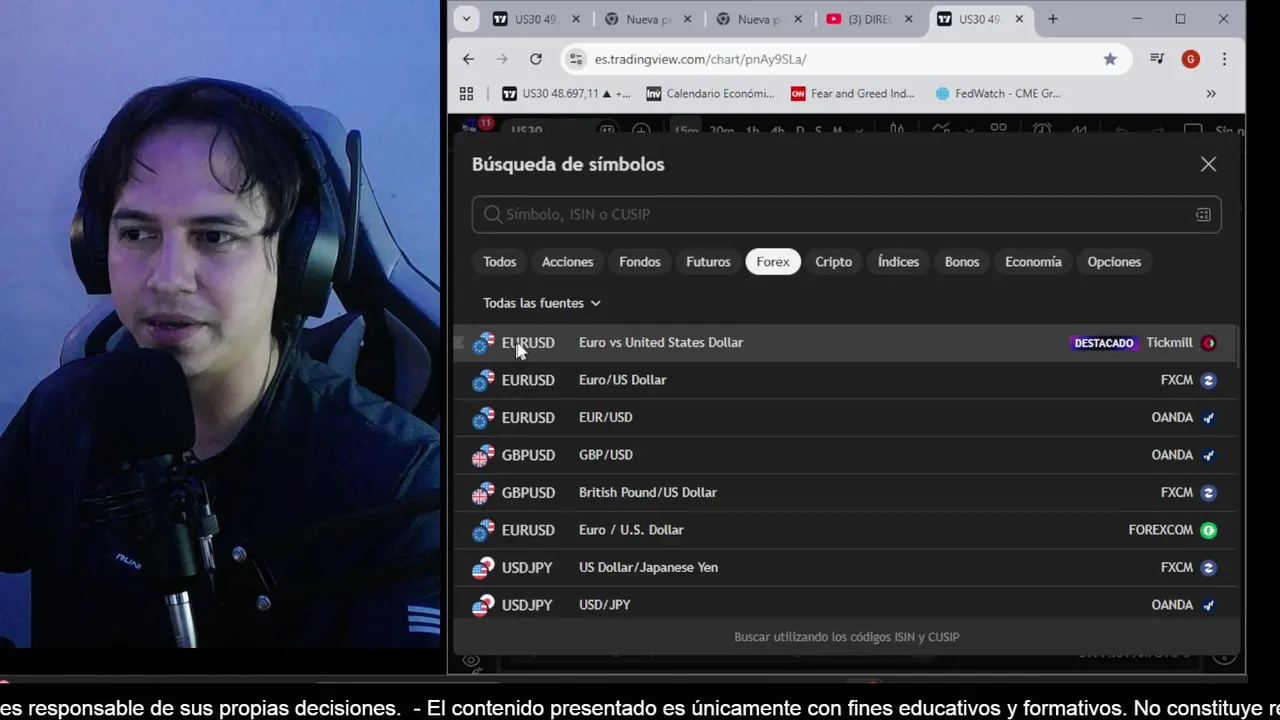Click OANDA logo on EUR/USD row
1280x720 pixels.
[x=1208, y=417]
